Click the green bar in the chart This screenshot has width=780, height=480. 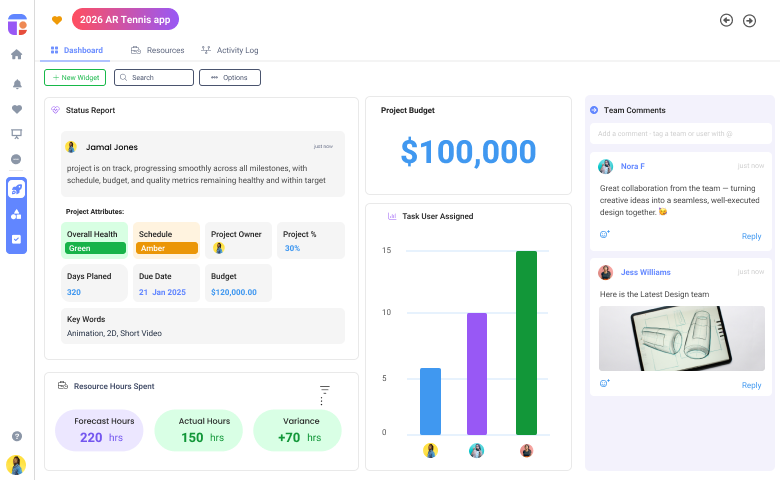[x=526, y=342]
